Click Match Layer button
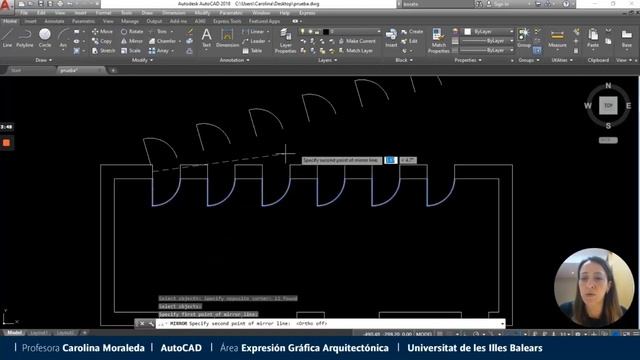Viewport: 640px width, 360px height. tap(356, 51)
